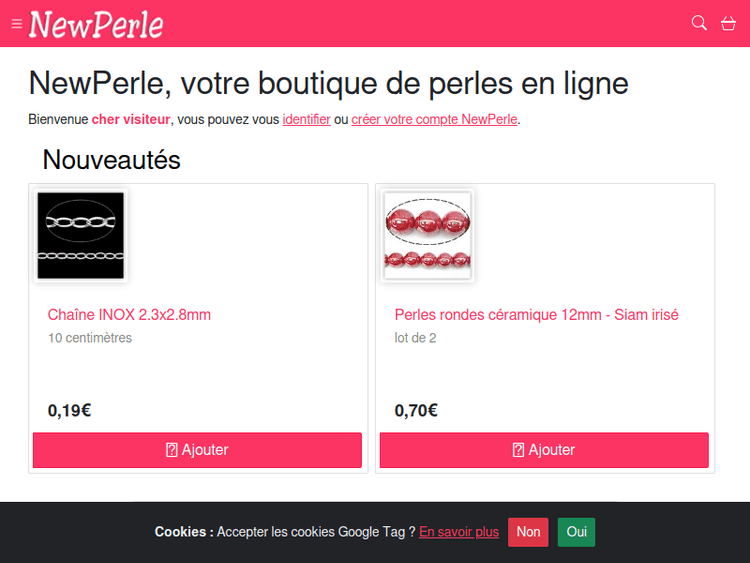The width and height of the screenshot is (750, 563).
Task: Accept cookies with the Oui button
Action: click(576, 532)
